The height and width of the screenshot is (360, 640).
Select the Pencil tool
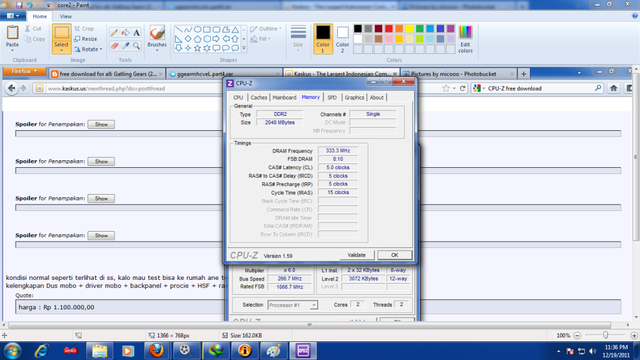click(x=114, y=33)
